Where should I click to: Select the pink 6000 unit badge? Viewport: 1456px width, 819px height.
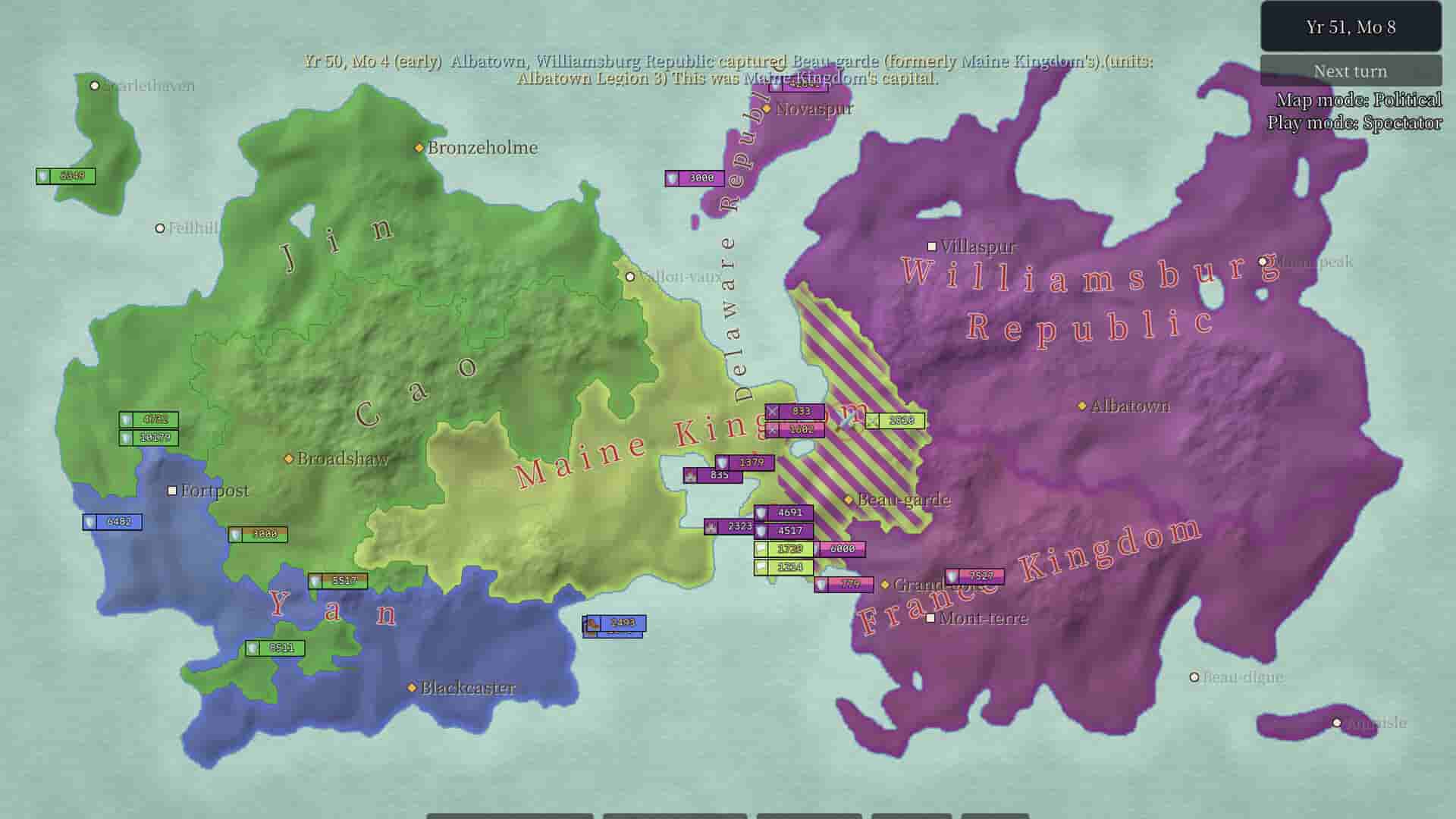pos(840,549)
